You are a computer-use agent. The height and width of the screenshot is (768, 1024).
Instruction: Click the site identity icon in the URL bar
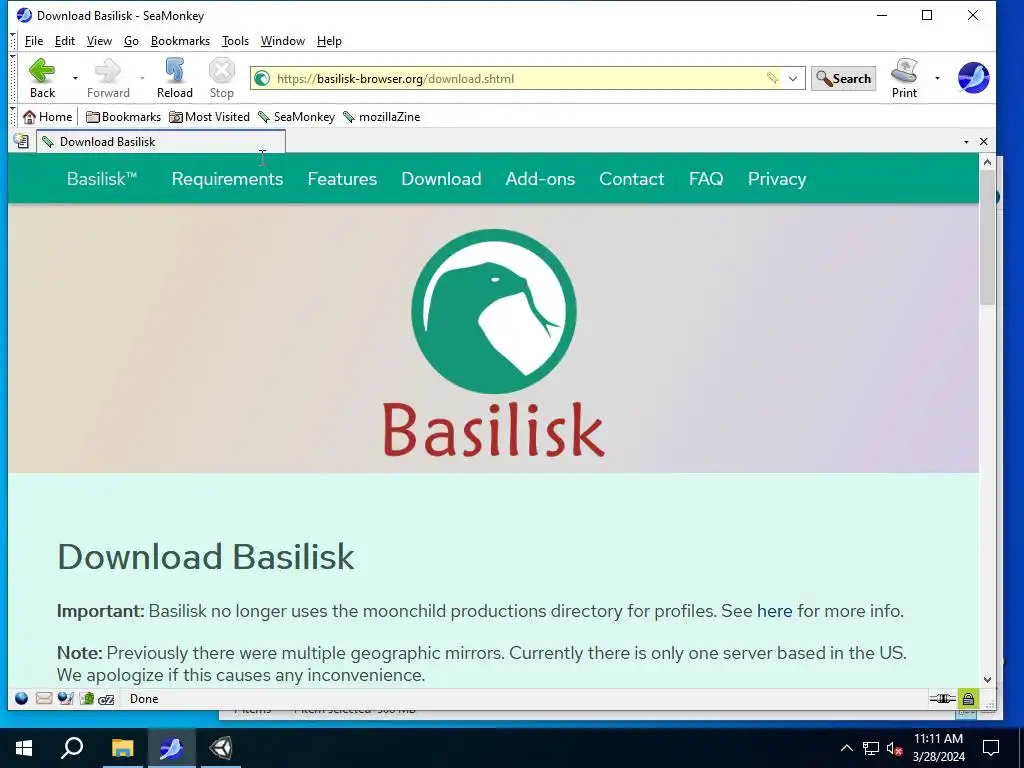tap(262, 78)
